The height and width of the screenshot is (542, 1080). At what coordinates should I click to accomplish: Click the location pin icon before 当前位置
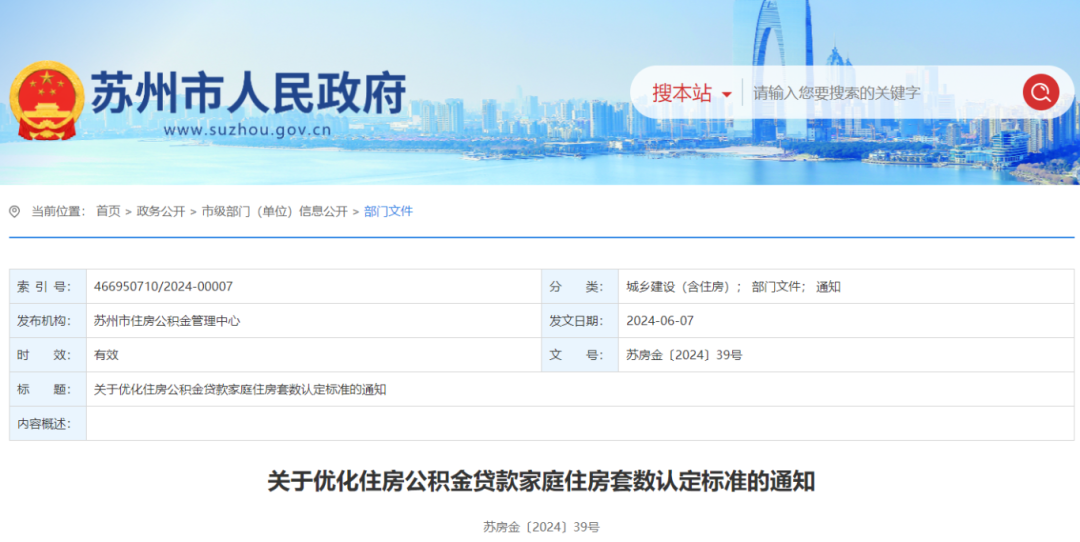click(15, 212)
